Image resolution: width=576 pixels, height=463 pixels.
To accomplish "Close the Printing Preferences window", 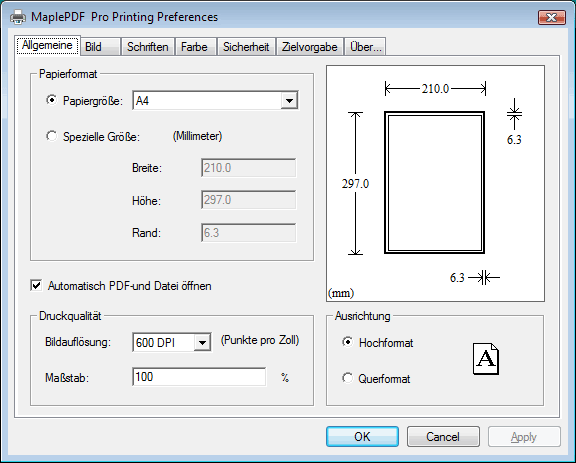I will click(551, 17).
